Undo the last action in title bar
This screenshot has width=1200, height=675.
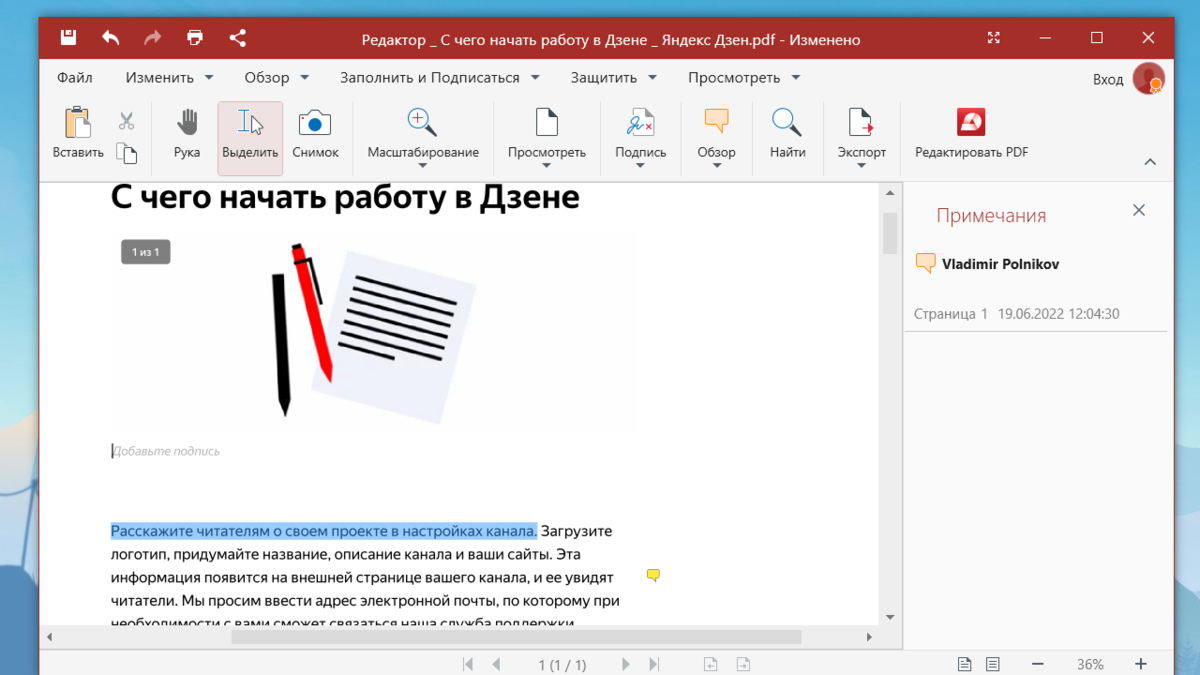pyautogui.click(x=110, y=38)
